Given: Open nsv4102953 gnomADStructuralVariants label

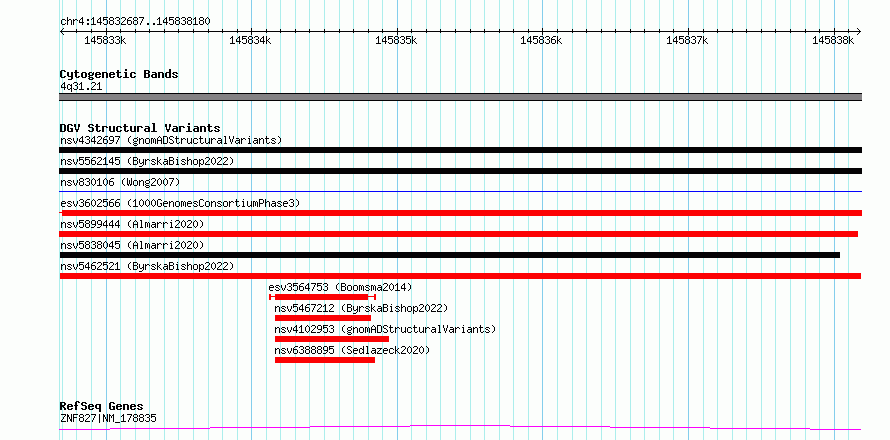Looking at the screenshot, I should (385, 329).
